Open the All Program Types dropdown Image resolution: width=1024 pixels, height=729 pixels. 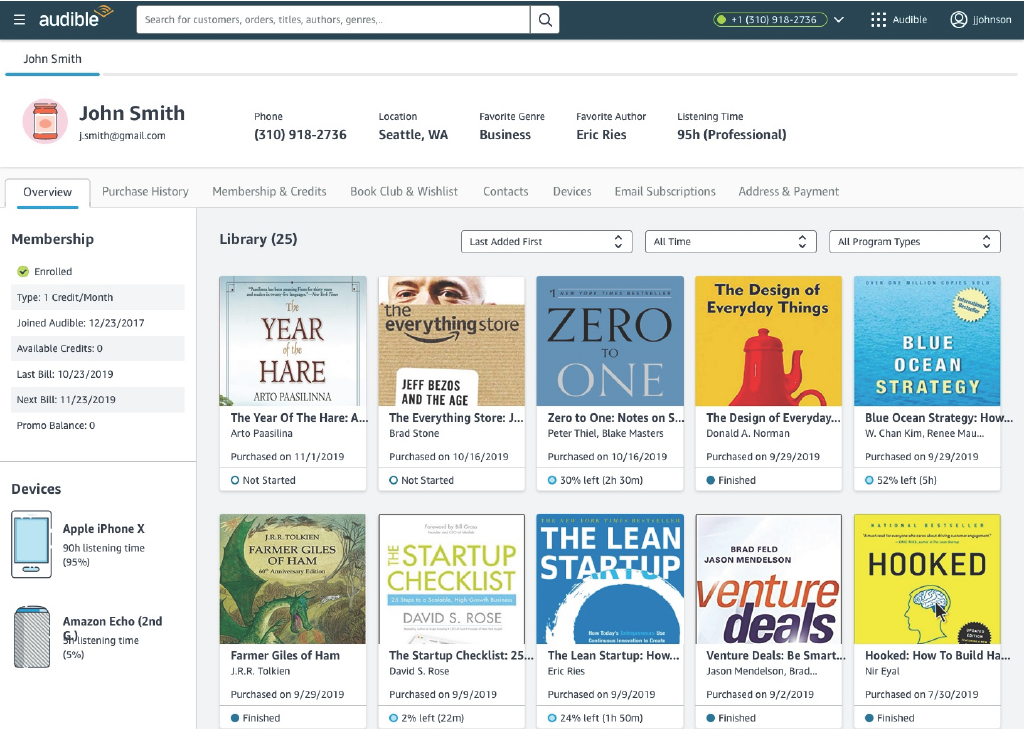tap(914, 242)
